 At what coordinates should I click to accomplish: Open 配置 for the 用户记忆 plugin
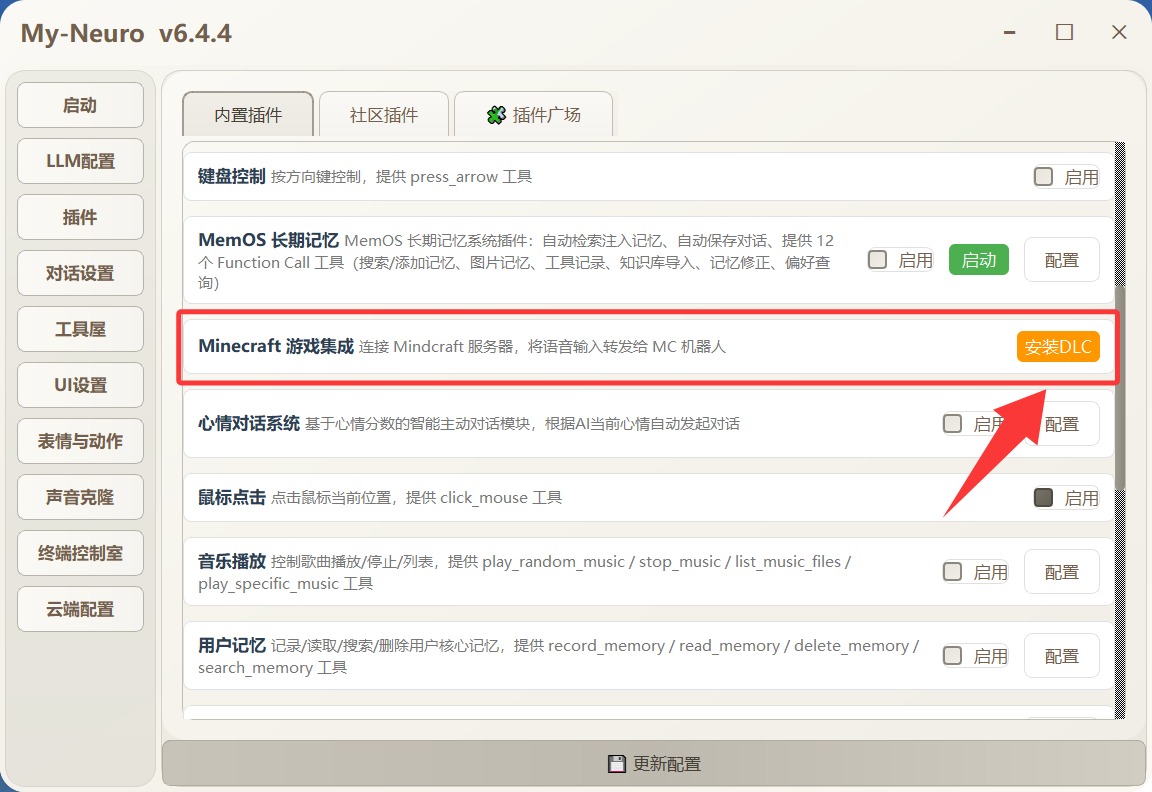1062,656
